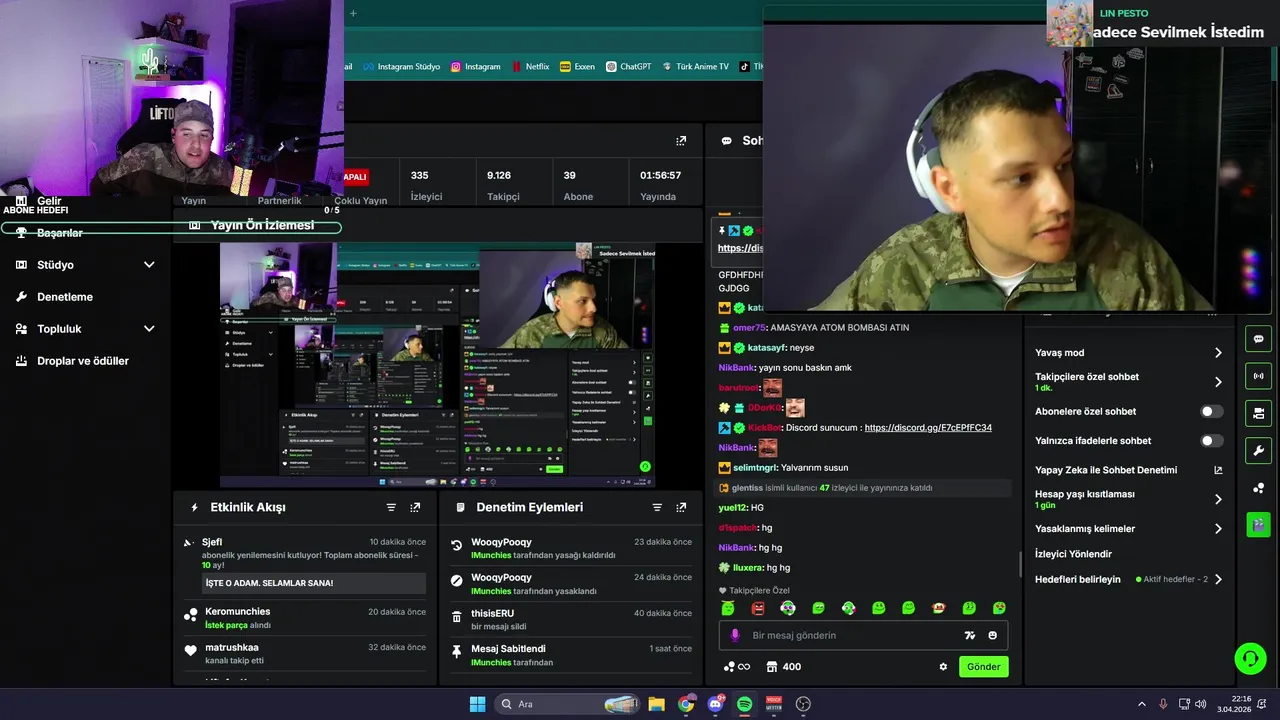Open the ChatGPT bookmark

pos(628,67)
